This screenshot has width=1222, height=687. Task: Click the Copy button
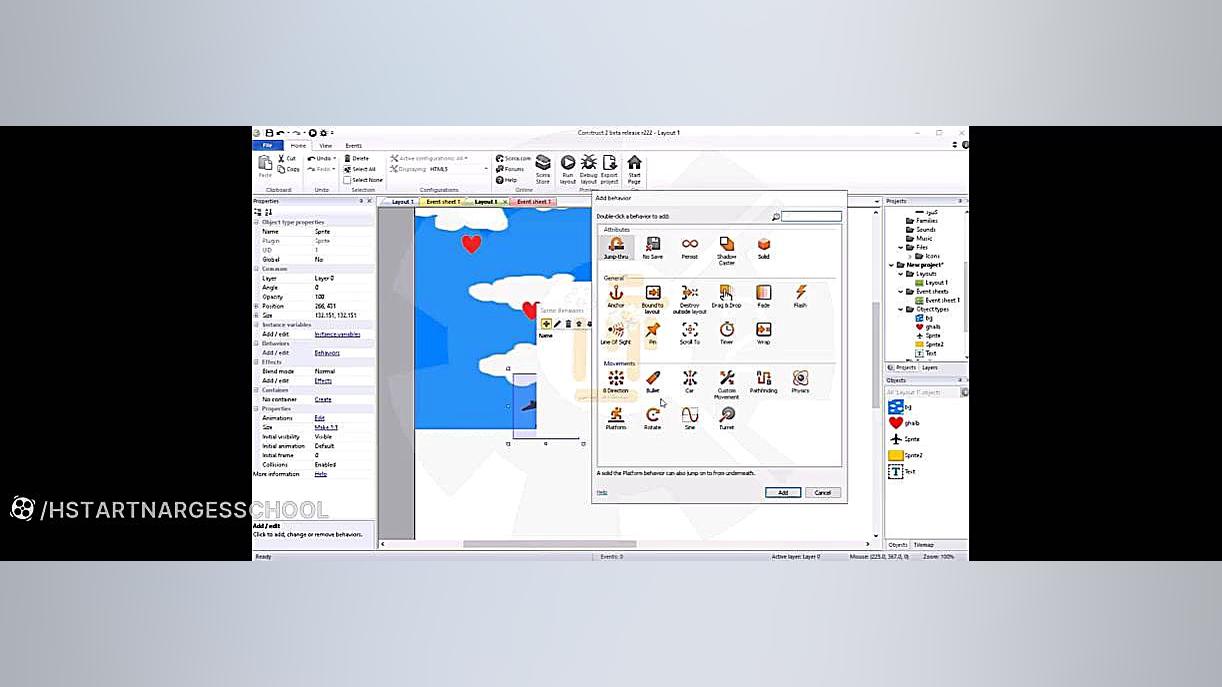[287, 169]
